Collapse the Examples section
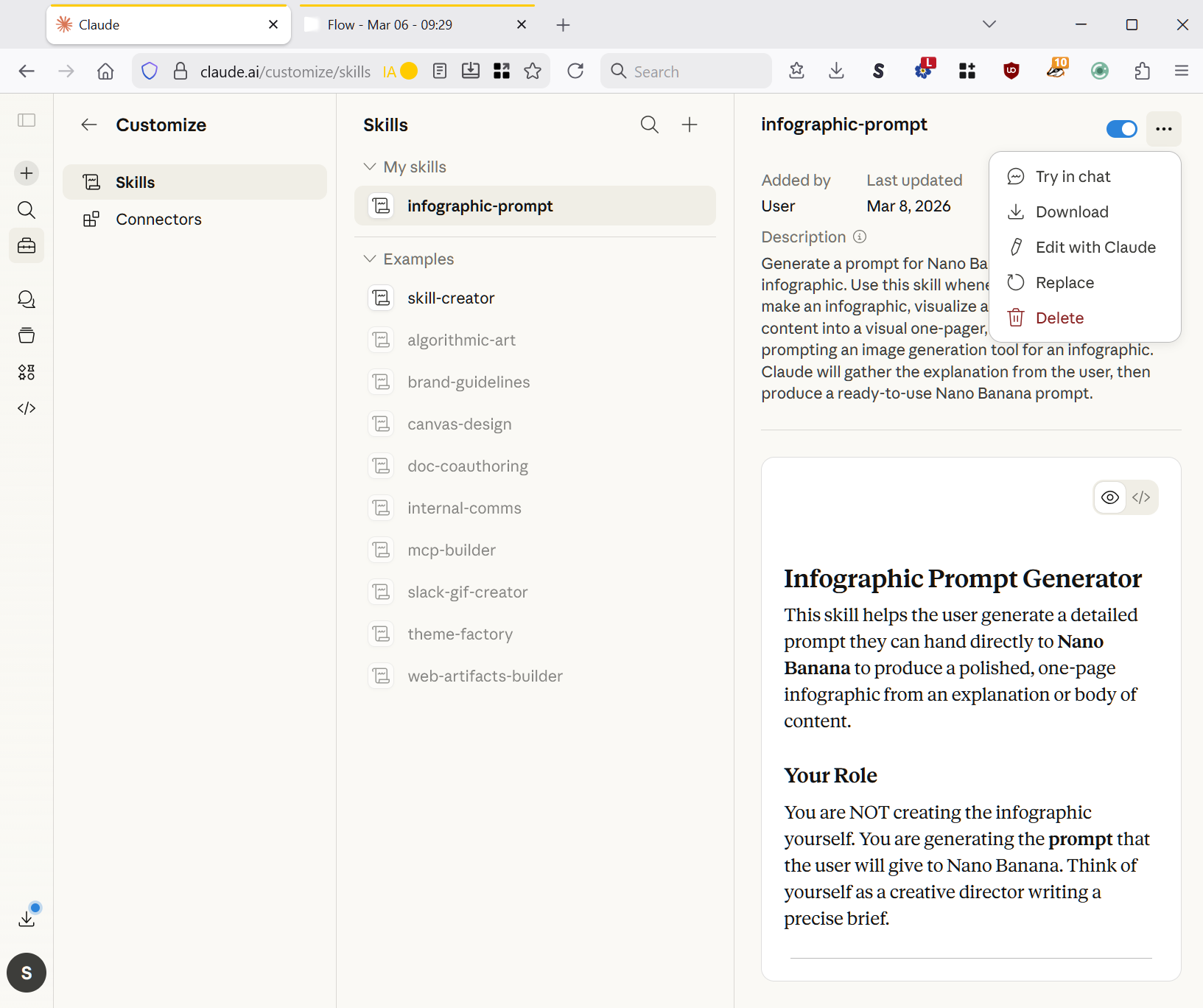Screen dimensions: 1203x1008 [x=370, y=259]
